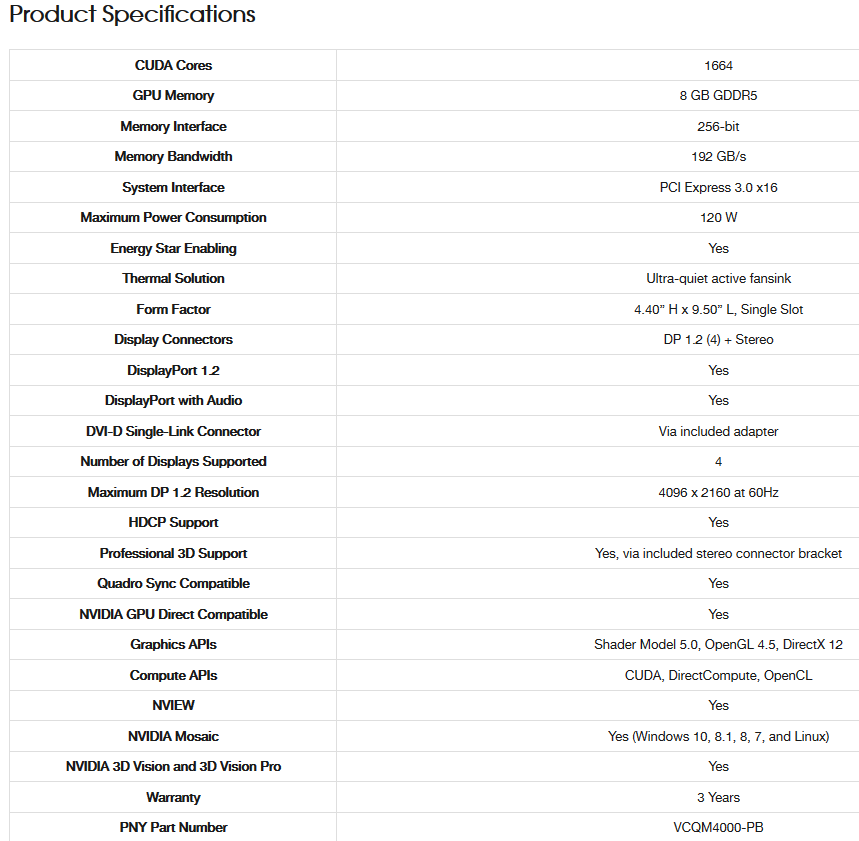Click the NVIDIA Mosaic value text
The height and width of the screenshot is (841, 859).
coord(718,736)
